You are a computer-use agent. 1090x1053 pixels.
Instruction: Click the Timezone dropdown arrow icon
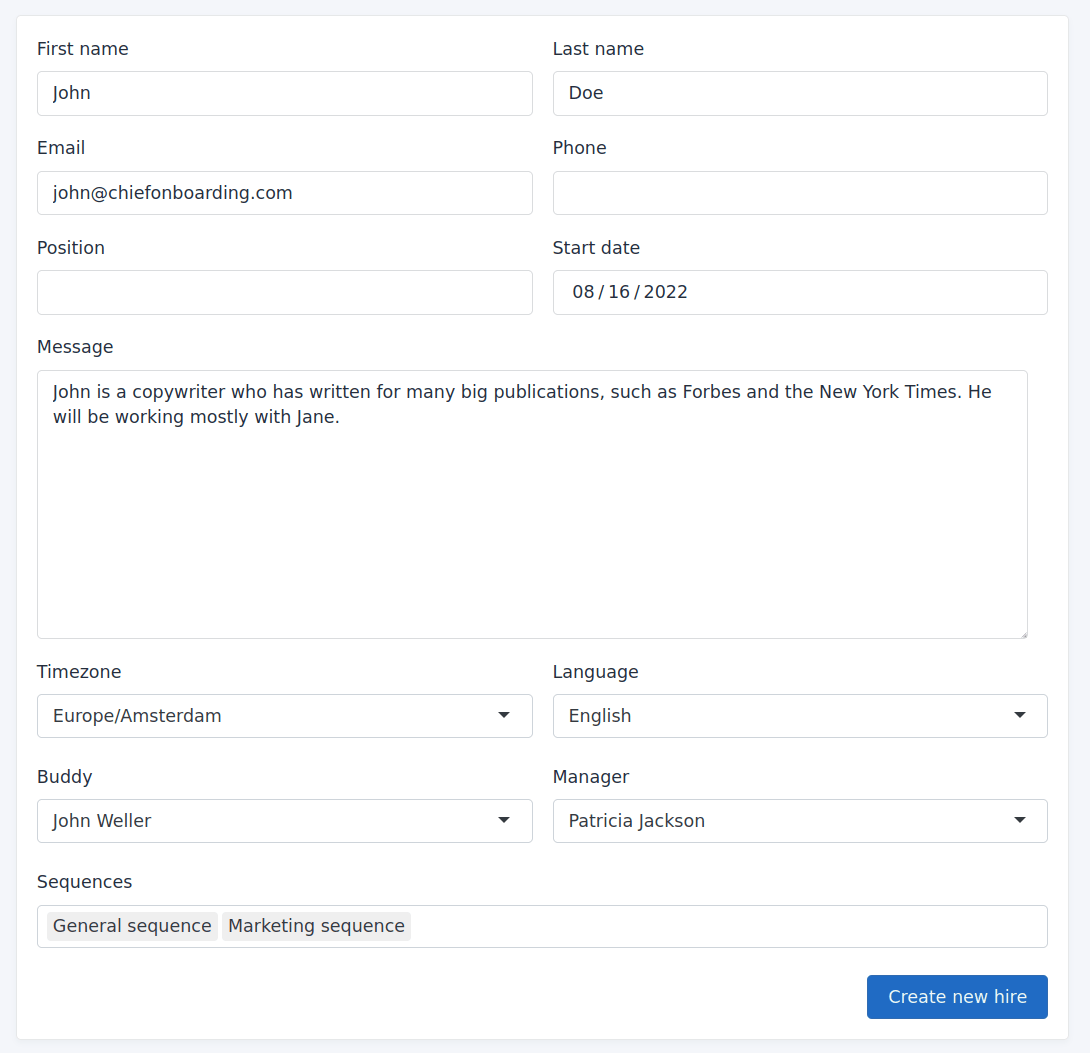pyautogui.click(x=504, y=715)
